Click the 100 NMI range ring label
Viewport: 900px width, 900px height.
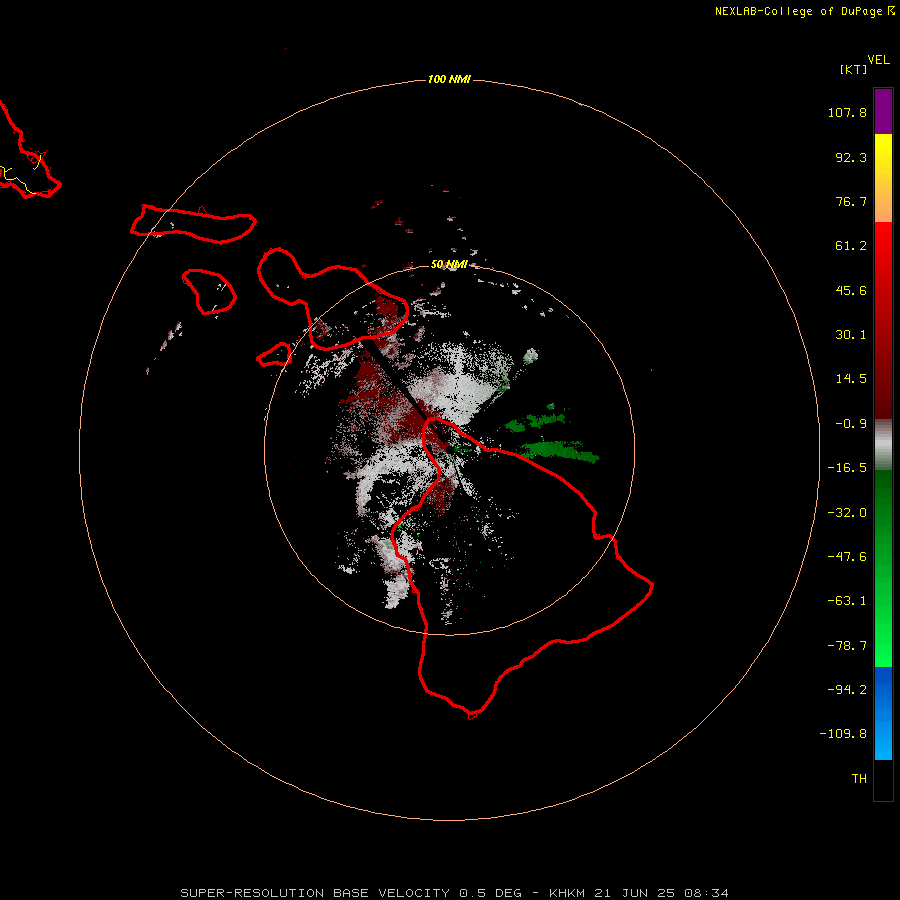click(449, 79)
